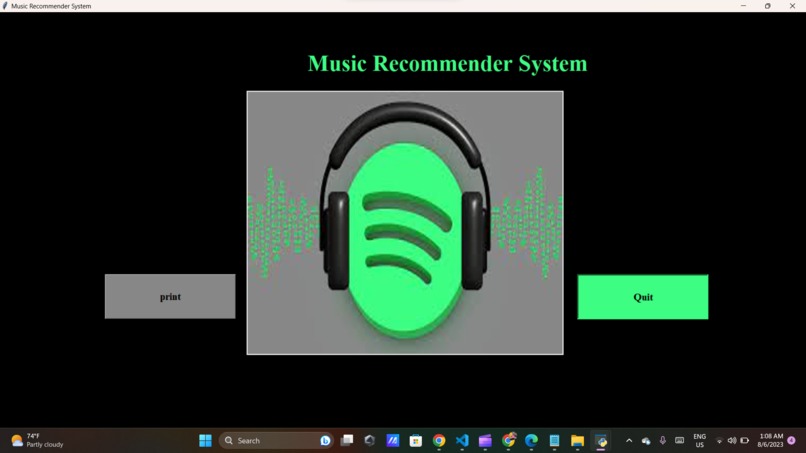Open Task View in taskbar
The image size is (806, 453).
tap(347, 441)
